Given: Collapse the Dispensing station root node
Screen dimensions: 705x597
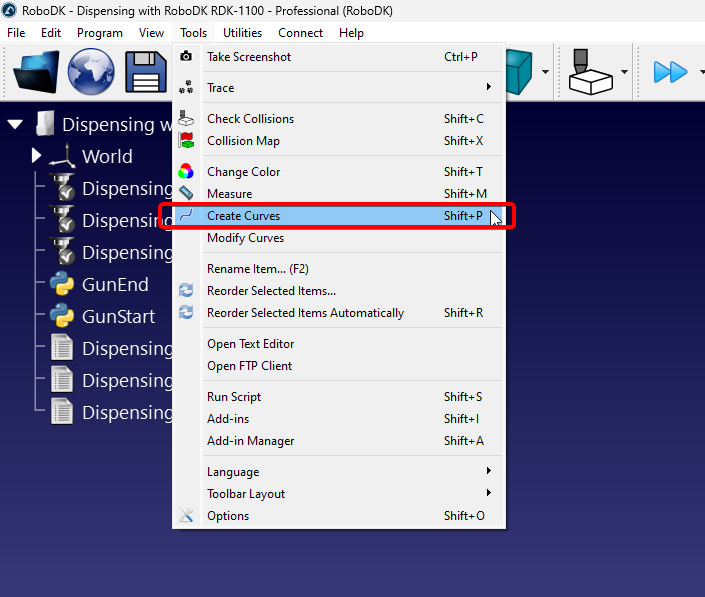Looking at the screenshot, I should coord(15,125).
